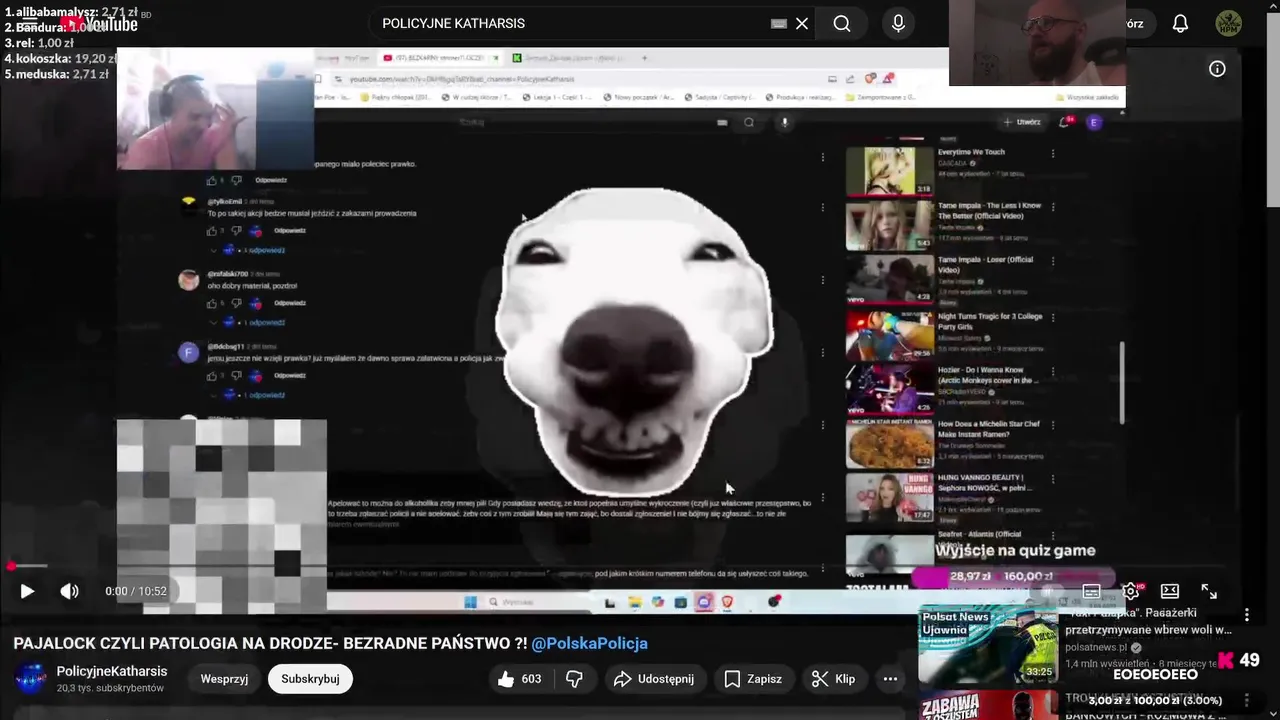Open the HUNG VANNGO BEAUTY thumbnail
The image size is (1280, 720).
click(x=890, y=497)
